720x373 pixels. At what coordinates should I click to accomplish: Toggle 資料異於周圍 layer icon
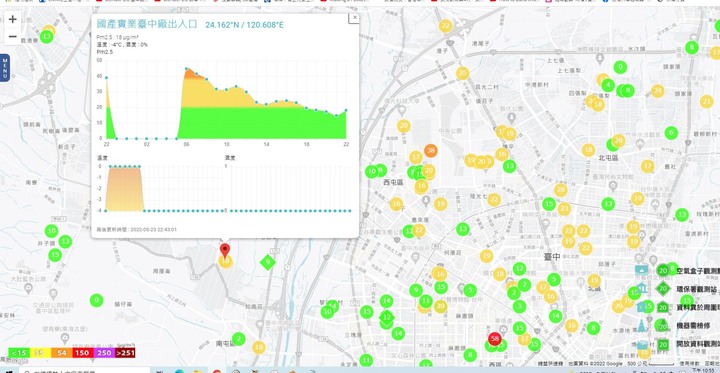coord(663,307)
